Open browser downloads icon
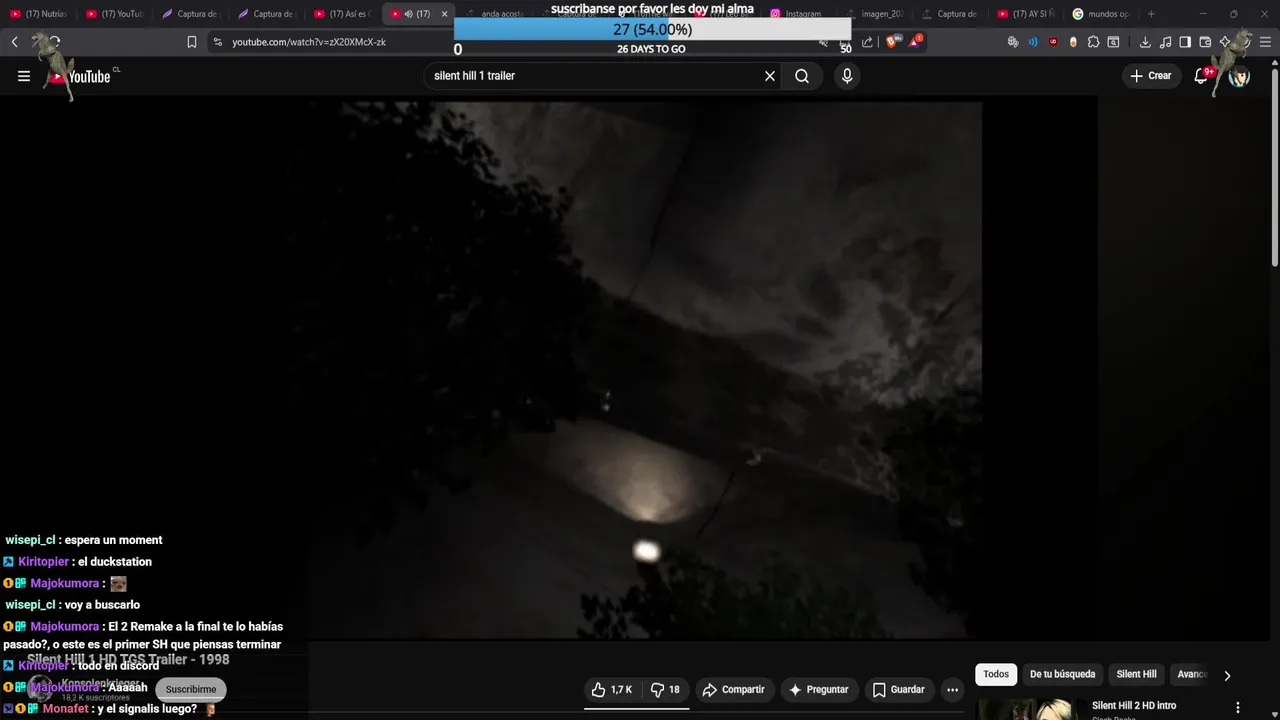Image resolution: width=1280 pixels, height=720 pixels. pos(1145,42)
